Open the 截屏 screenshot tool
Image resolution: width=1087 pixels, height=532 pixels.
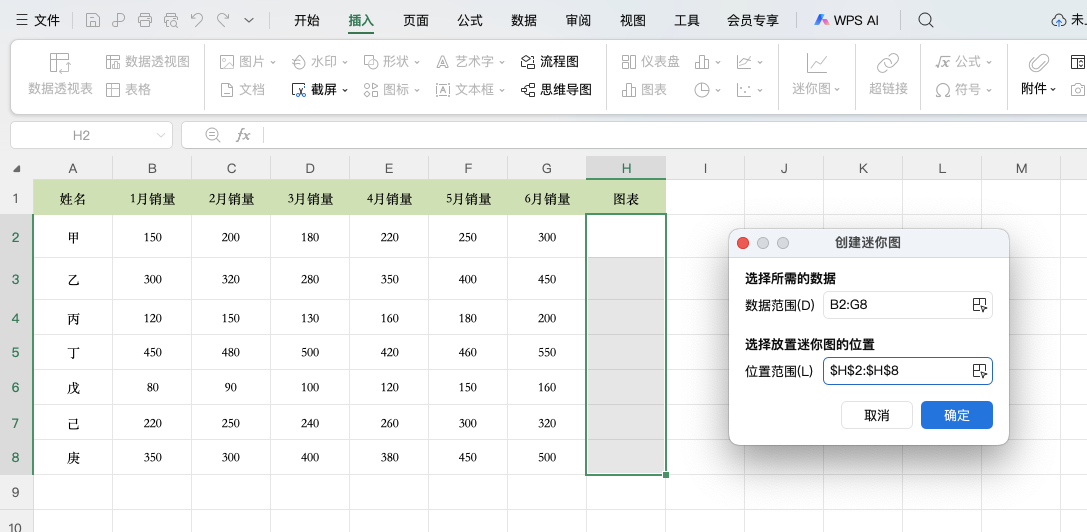[x=320, y=89]
